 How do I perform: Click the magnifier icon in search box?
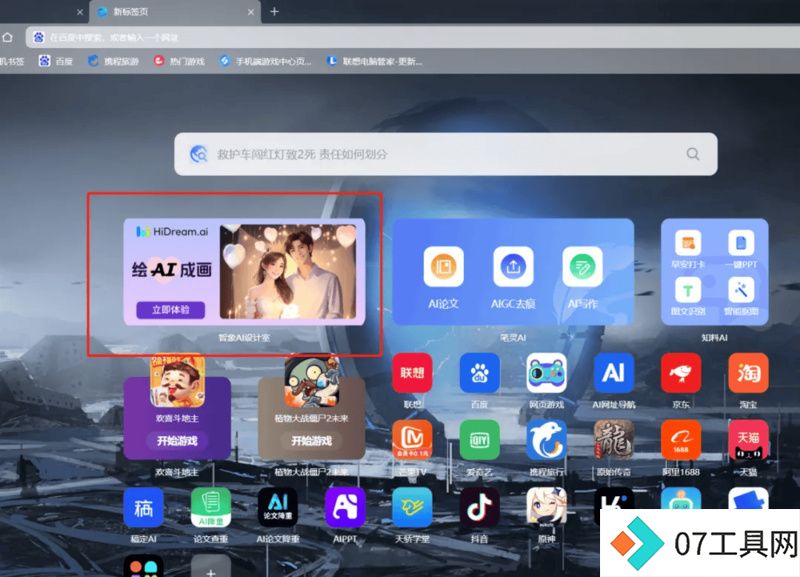point(692,154)
